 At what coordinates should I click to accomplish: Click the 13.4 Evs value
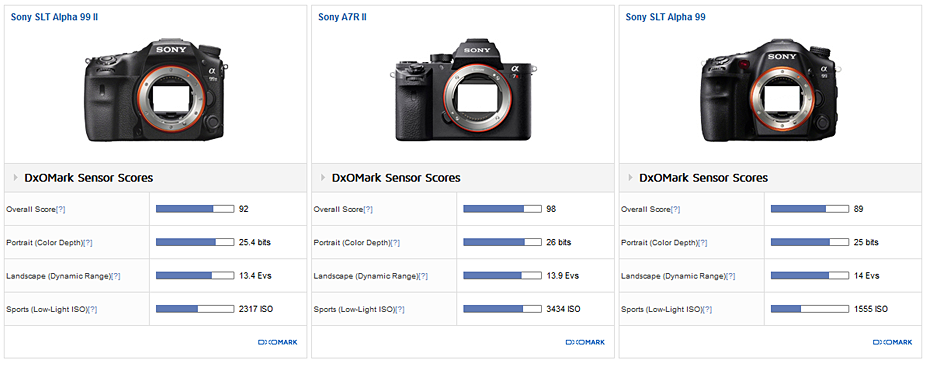point(255,275)
